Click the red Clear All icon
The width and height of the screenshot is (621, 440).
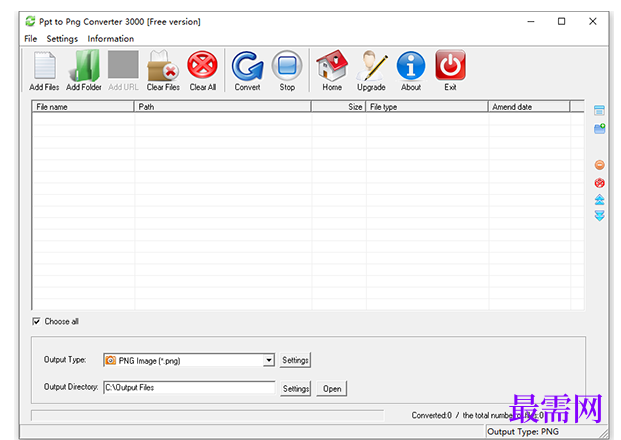point(202,65)
